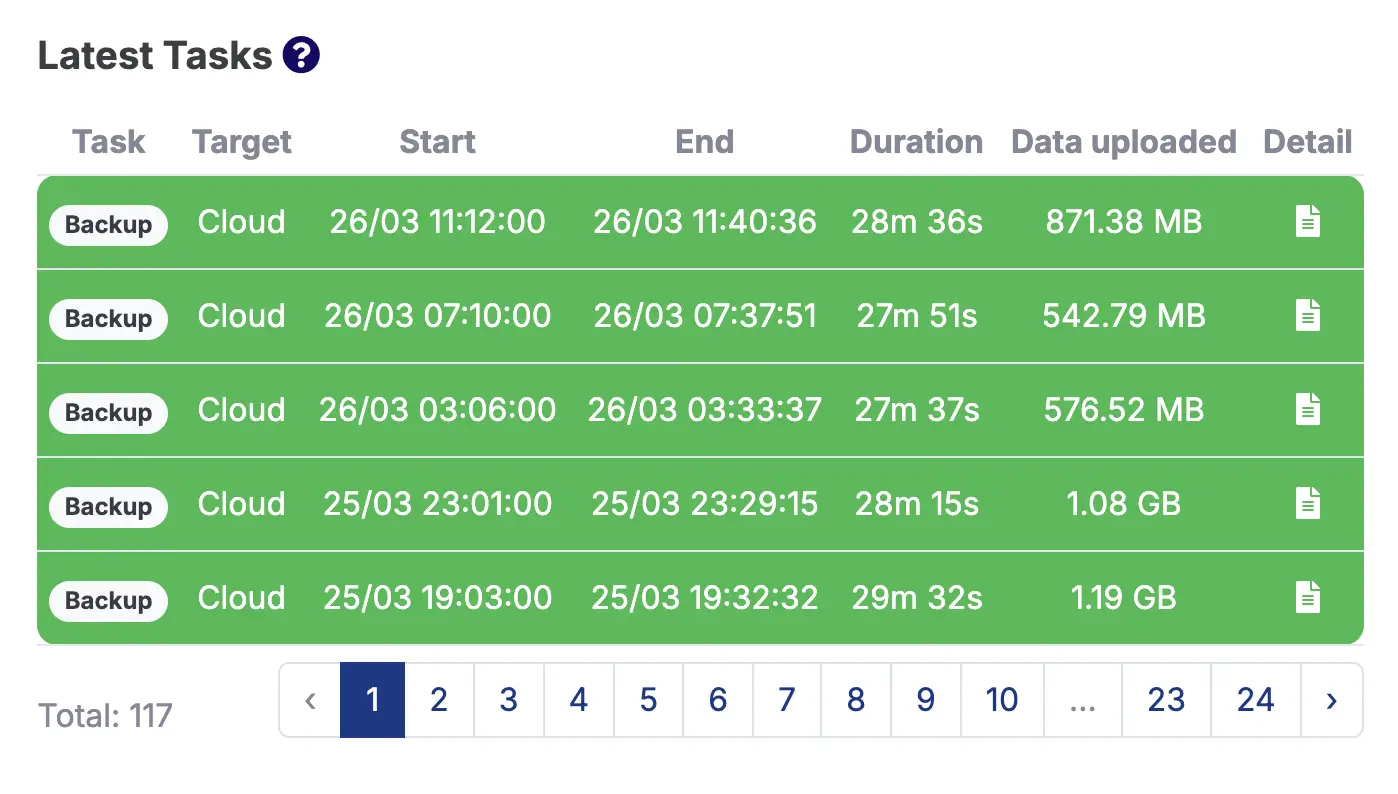This screenshot has width=1398, height=794.
Task: Show detail icon for 25/03 19:03:00 backup
Action: click(1308, 598)
